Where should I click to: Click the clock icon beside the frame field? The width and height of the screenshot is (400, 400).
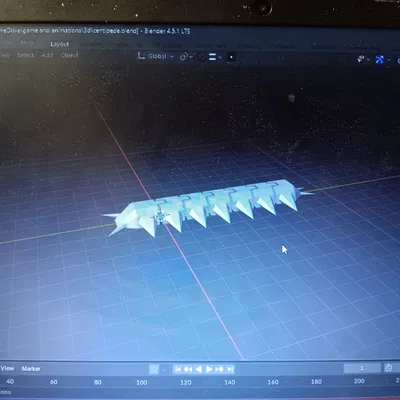point(388,368)
